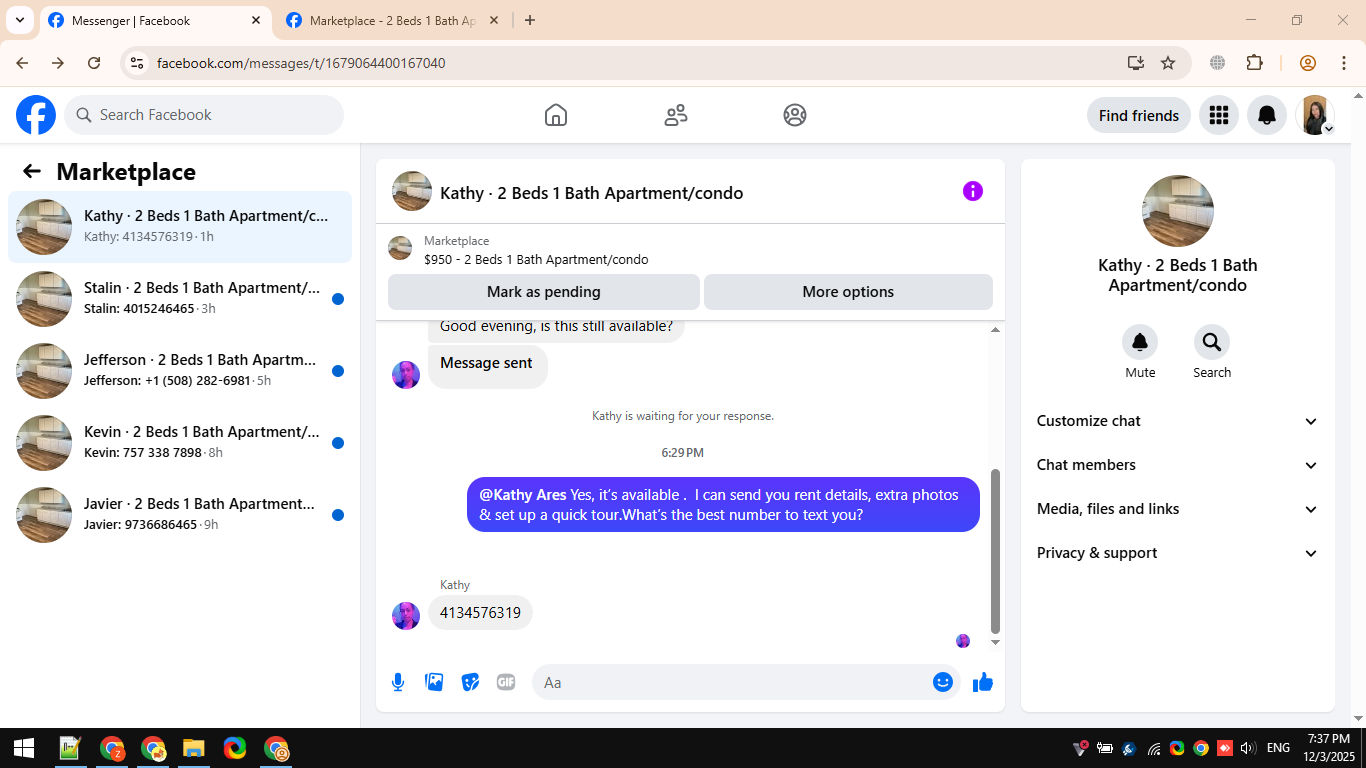
Task: Expand Media, files and links section
Action: click(1178, 509)
